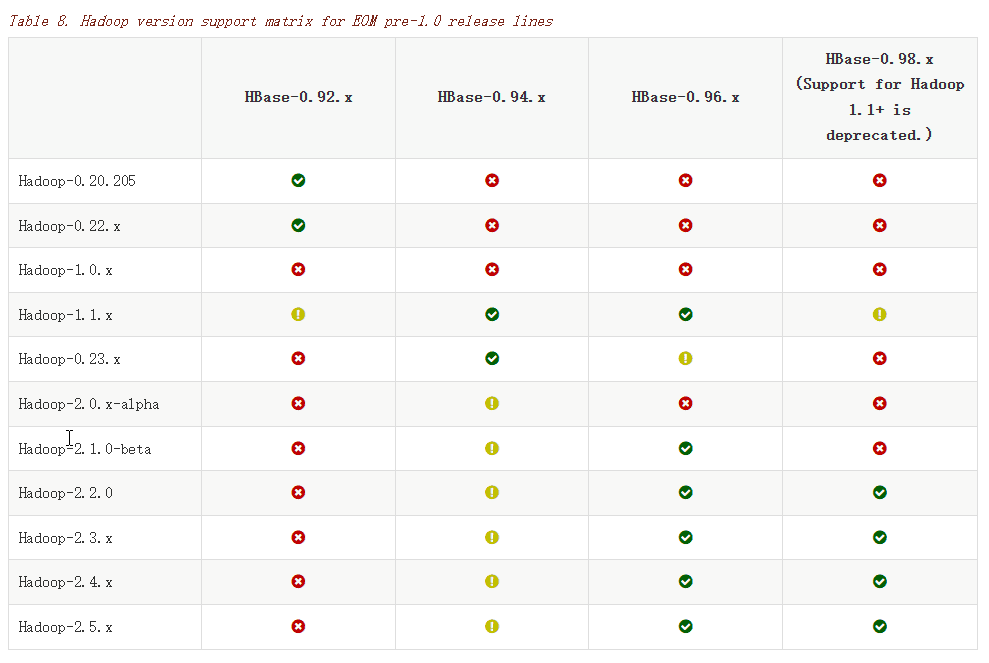
Task: Click the HBase-0.98.x deprecated header cell
Action: 879,97
